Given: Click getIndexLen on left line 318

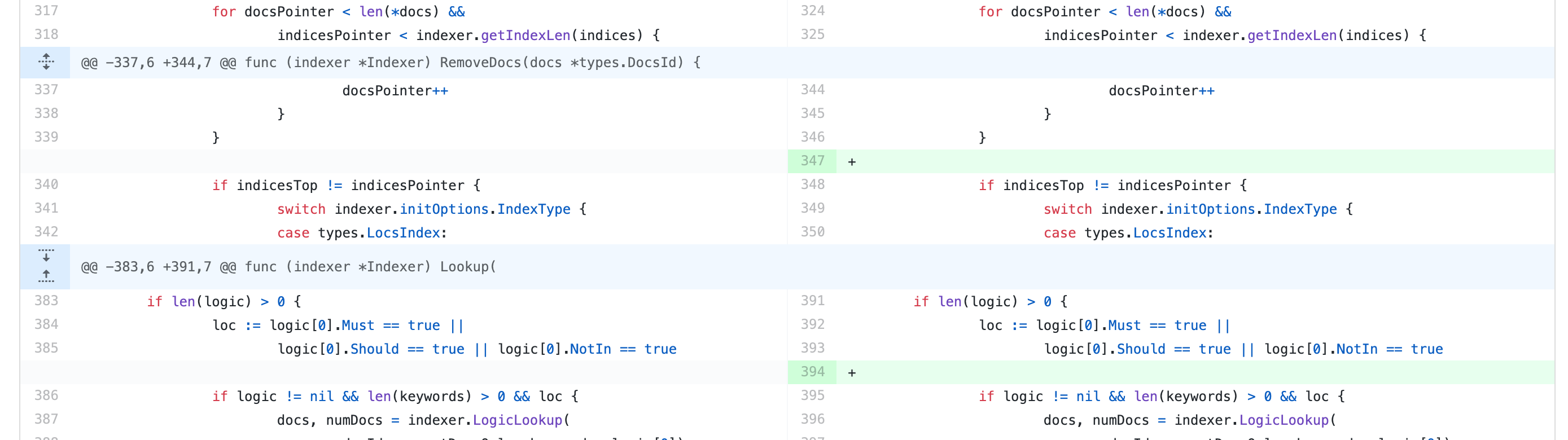Looking at the screenshot, I should tap(525, 36).
